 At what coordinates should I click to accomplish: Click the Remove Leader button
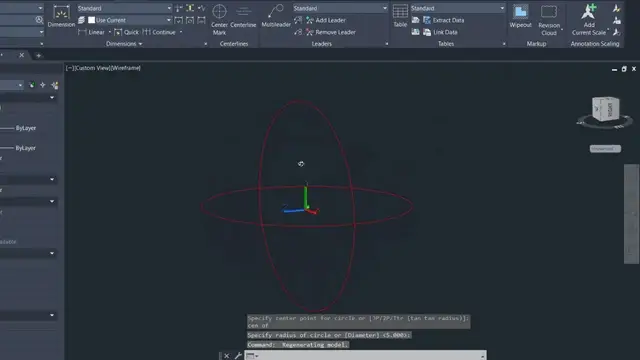coord(331,32)
